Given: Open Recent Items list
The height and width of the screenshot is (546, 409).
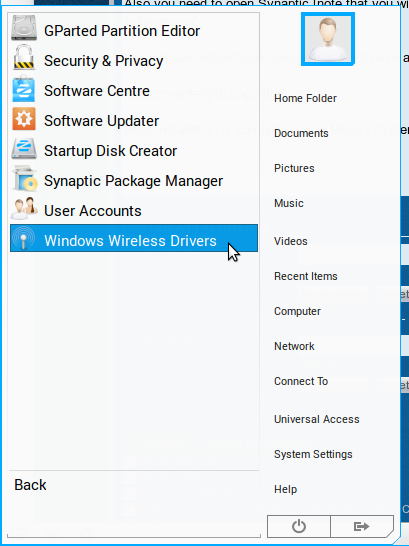Looking at the screenshot, I should (306, 276).
